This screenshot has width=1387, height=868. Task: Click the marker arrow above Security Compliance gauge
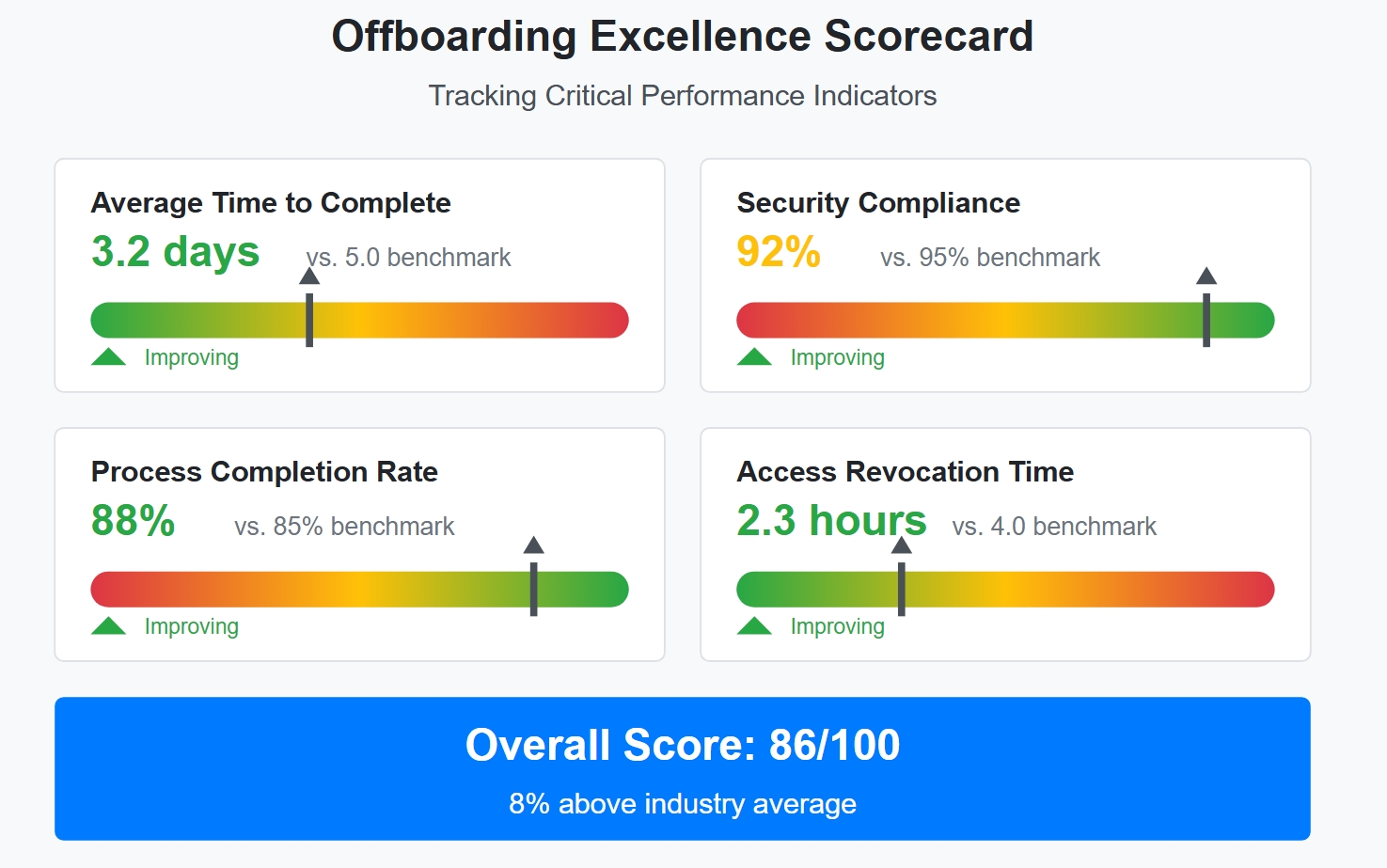[1206, 276]
